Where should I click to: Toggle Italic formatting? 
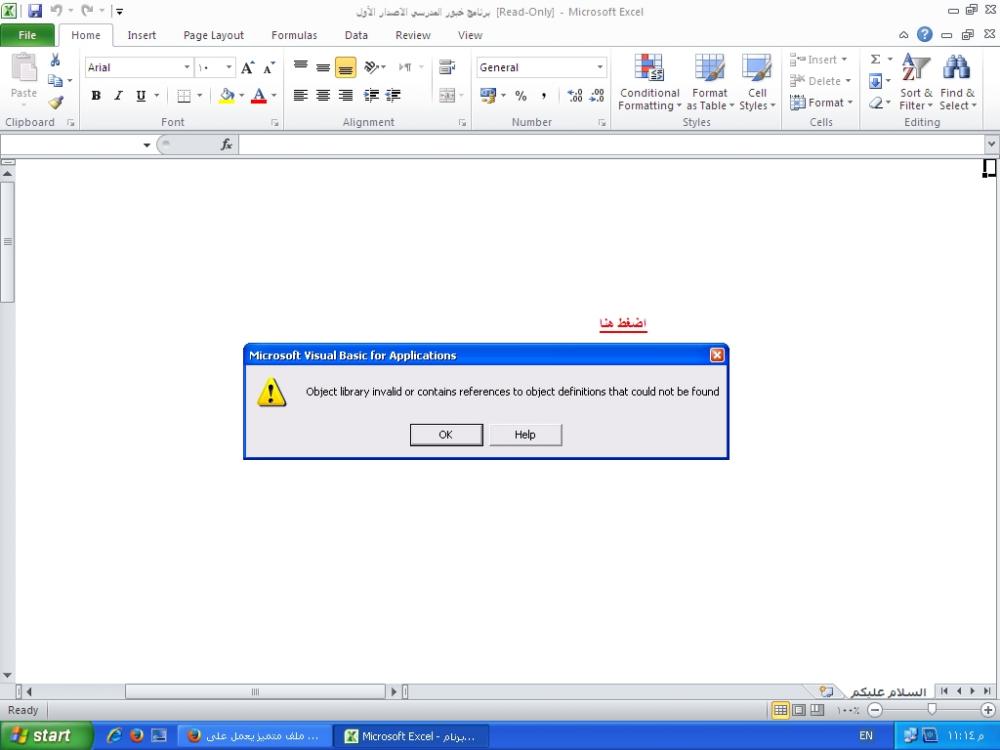click(118, 96)
